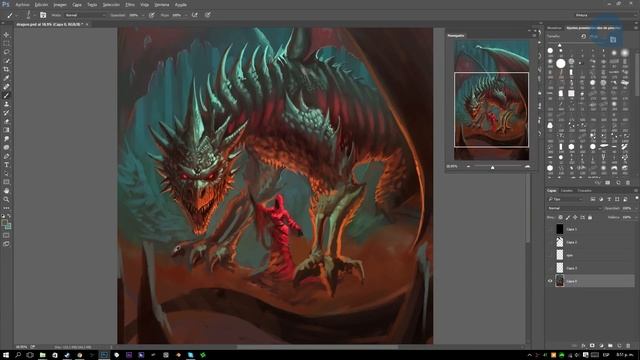
Task: Select the large round brush preset
Action: pyautogui.click(x=561, y=63)
